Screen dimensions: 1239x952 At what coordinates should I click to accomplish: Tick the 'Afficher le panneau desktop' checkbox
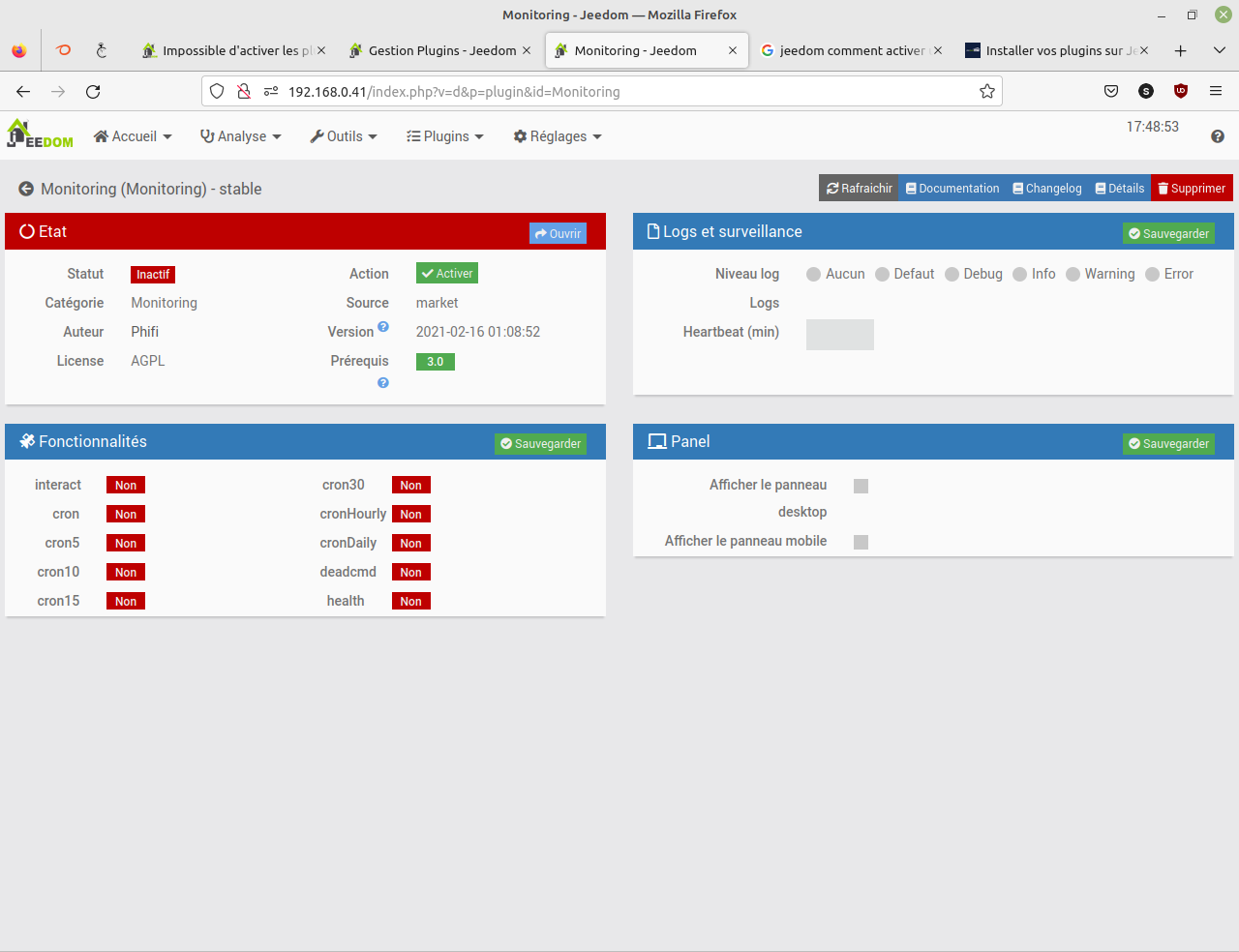861,486
